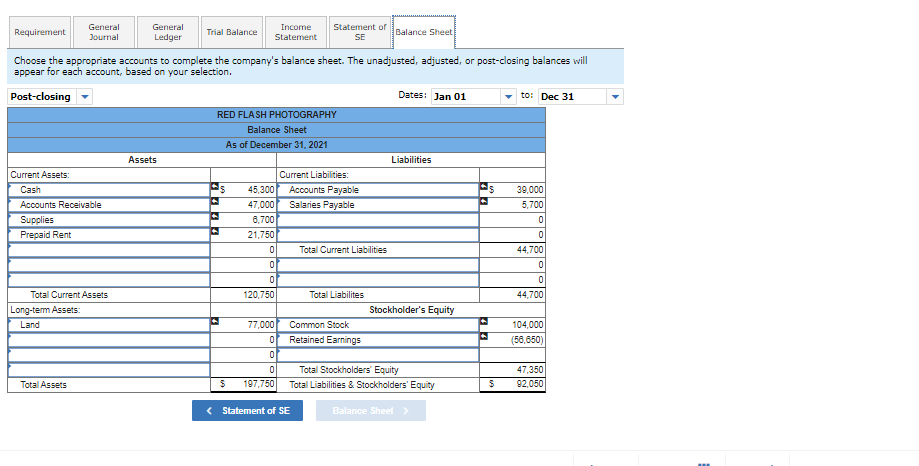Click the Prepaid Rent amount 21,750
Viewport: 919px width, 466px height.
(x=261, y=234)
